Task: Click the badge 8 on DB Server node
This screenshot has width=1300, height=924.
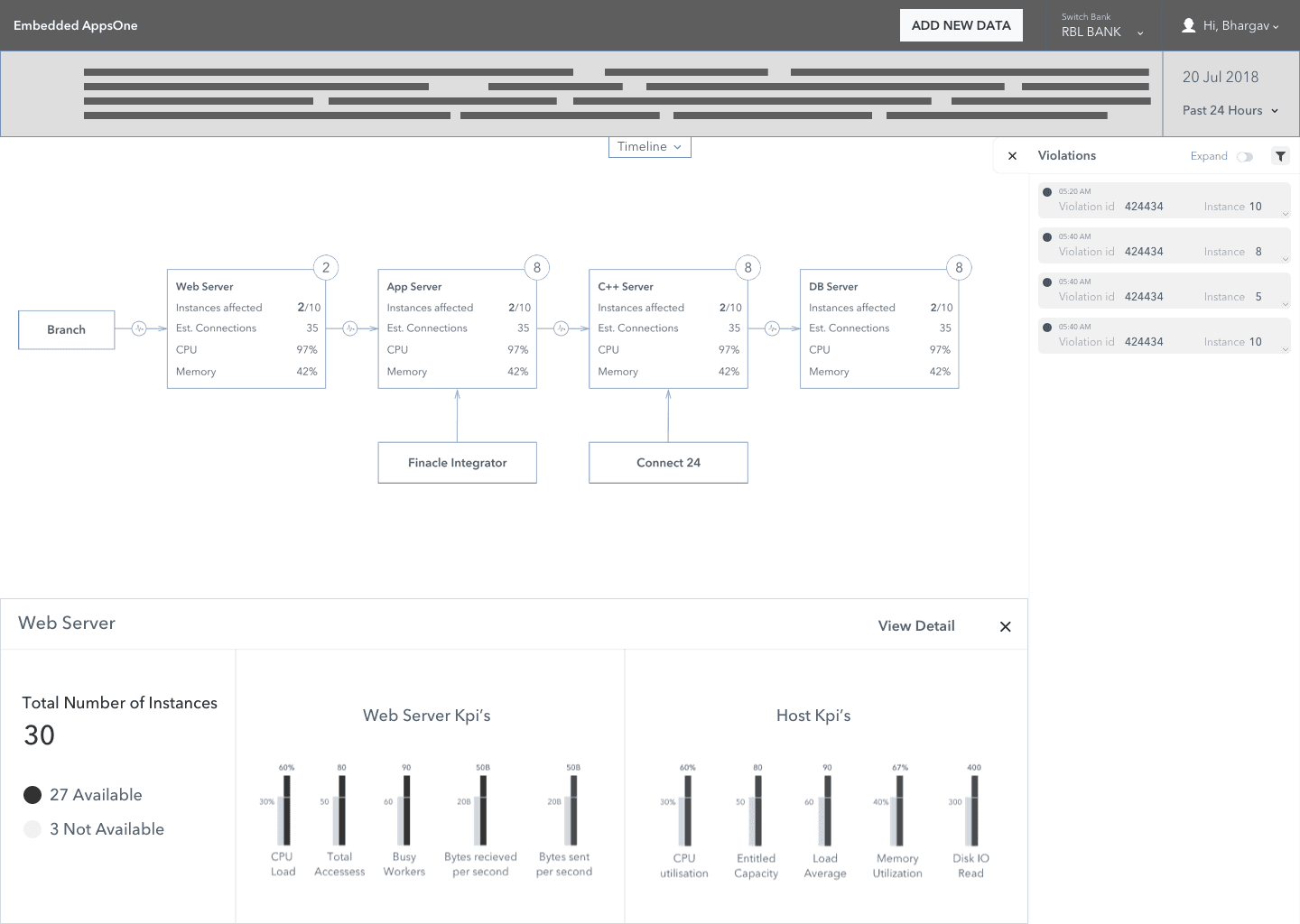Action: click(x=959, y=267)
